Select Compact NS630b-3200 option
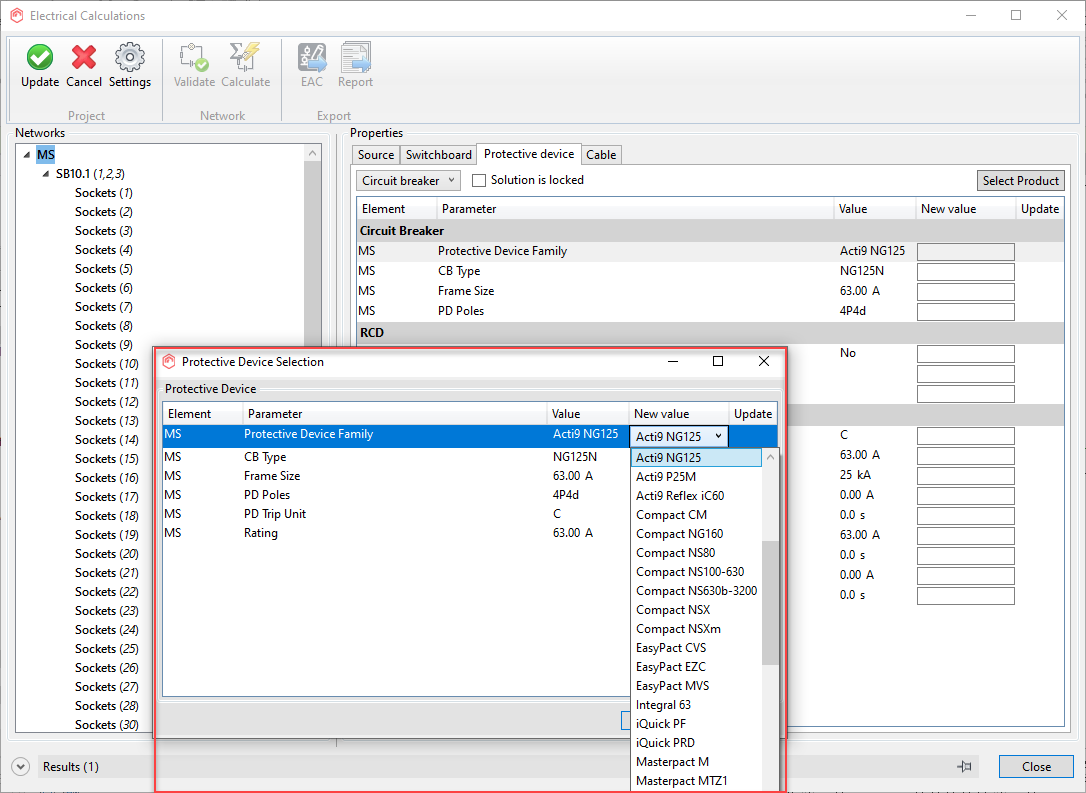The height and width of the screenshot is (793, 1086). coord(696,591)
